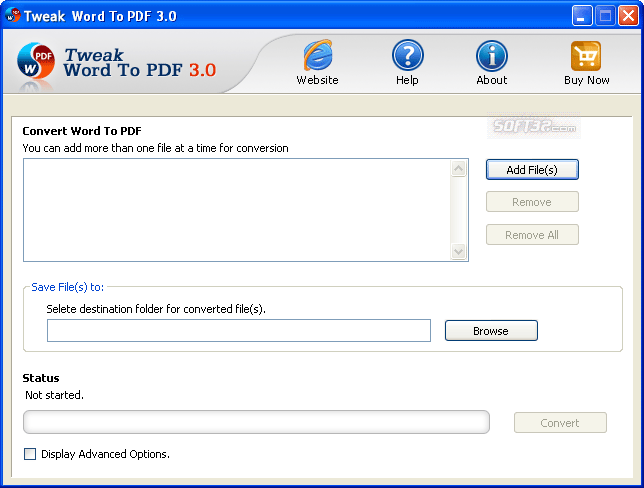
Task: Click the destination folder input field
Action: (239, 331)
